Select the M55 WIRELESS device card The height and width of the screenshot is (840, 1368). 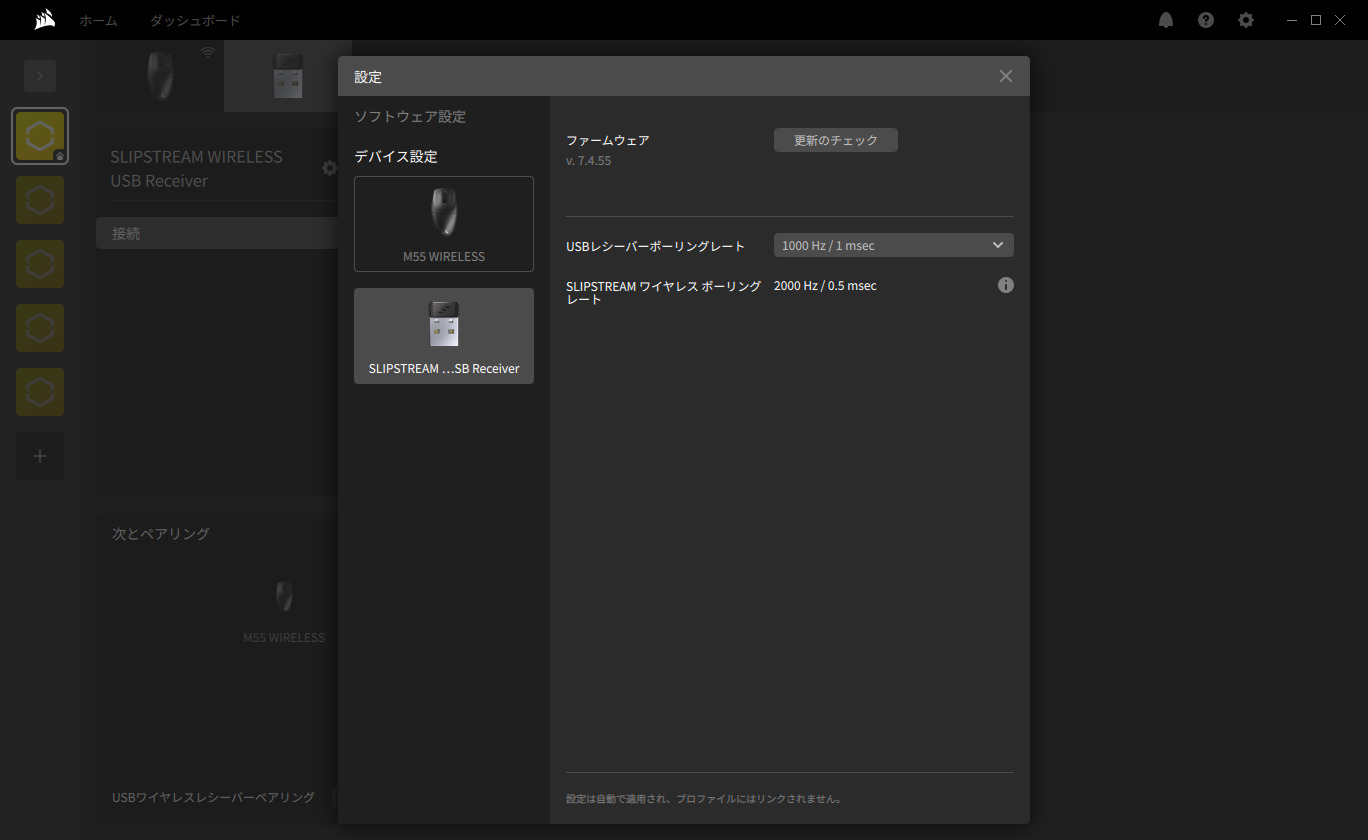(444, 224)
